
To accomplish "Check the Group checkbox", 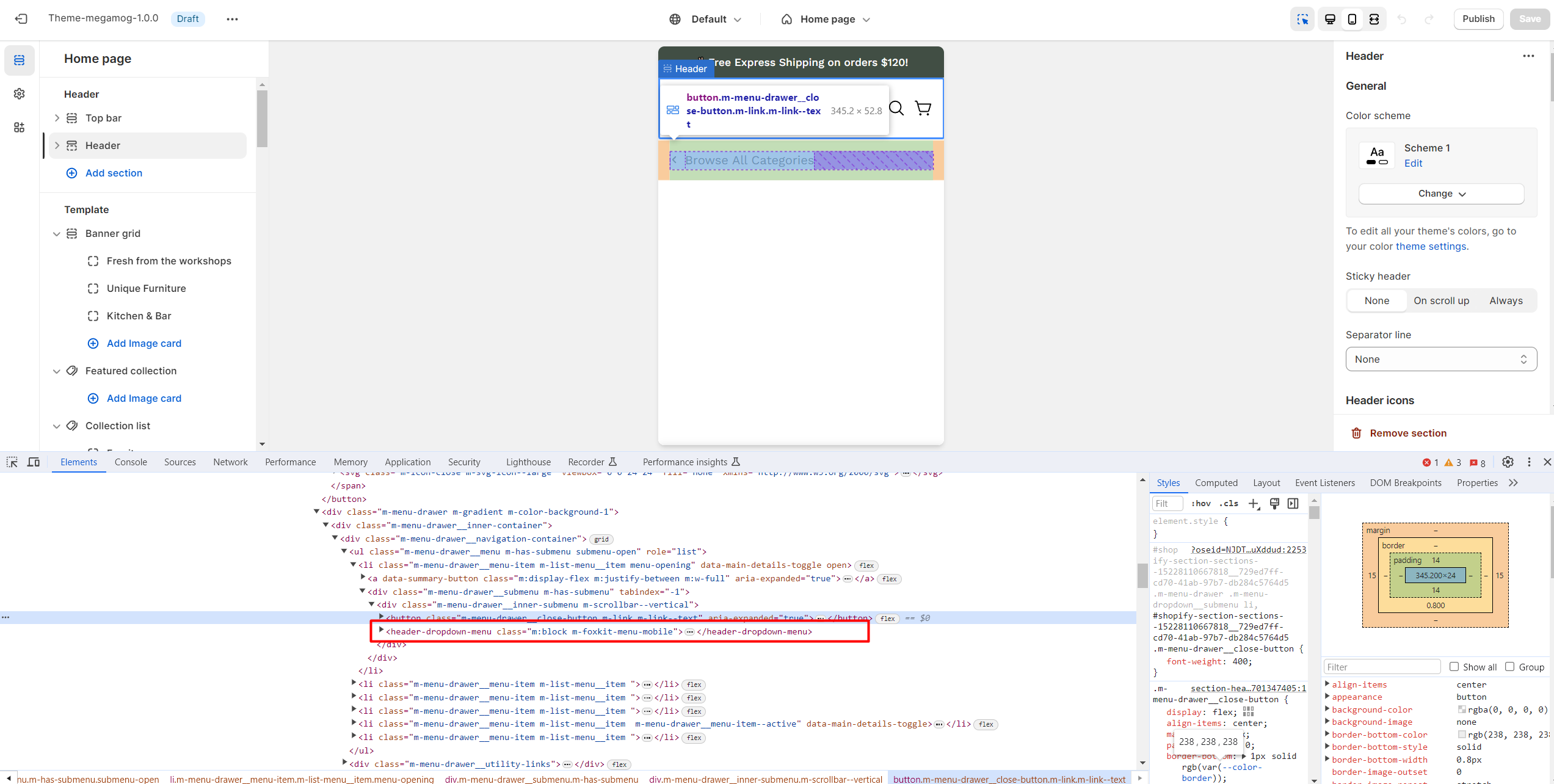I will pyautogui.click(x=1509, y=667).
